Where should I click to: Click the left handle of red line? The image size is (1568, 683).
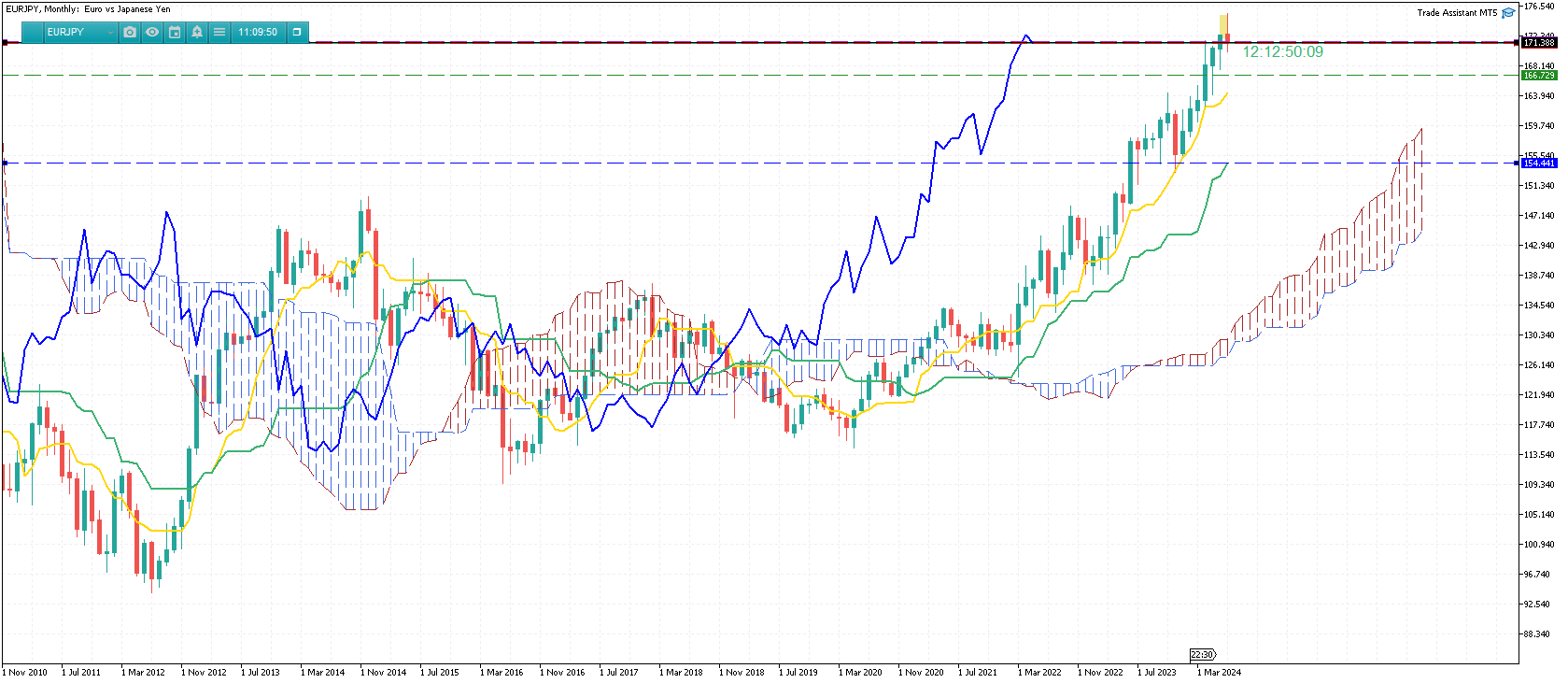click(5, 43)
